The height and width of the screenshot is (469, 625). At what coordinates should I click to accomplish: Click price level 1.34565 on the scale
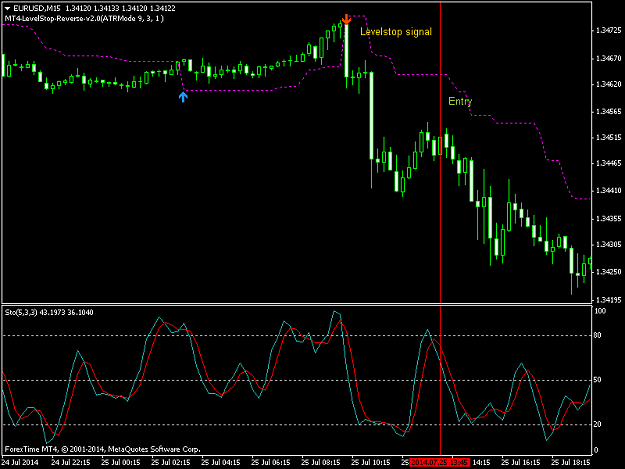608,112
